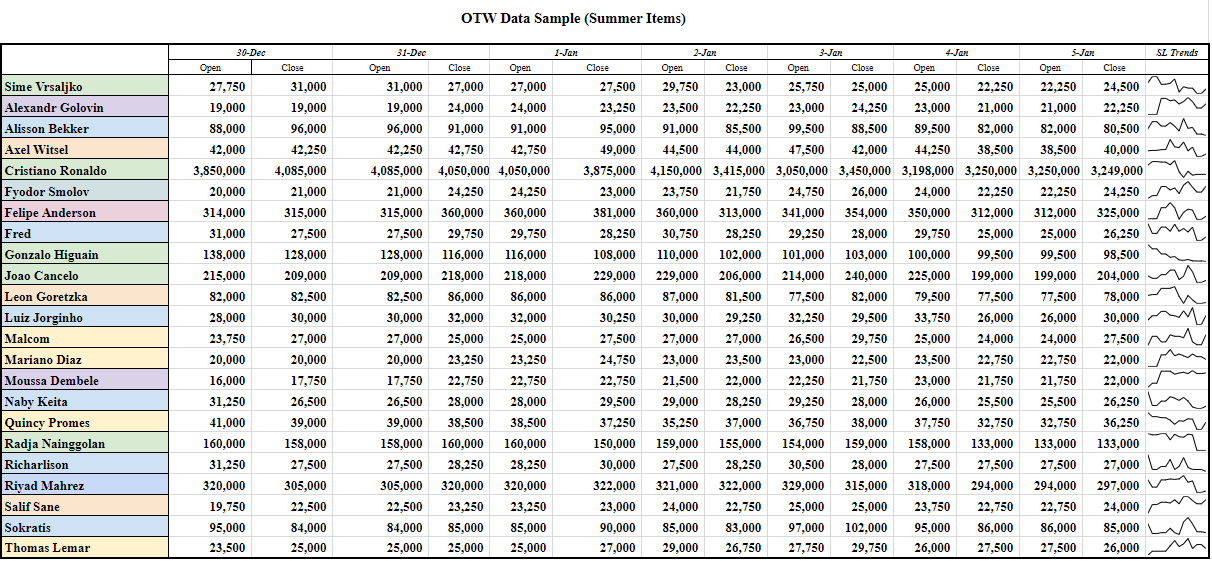1212x561 pixels.
Task: Click the Radja Nainggolan trend sparkline
Action: click(x=1177, y=444)
